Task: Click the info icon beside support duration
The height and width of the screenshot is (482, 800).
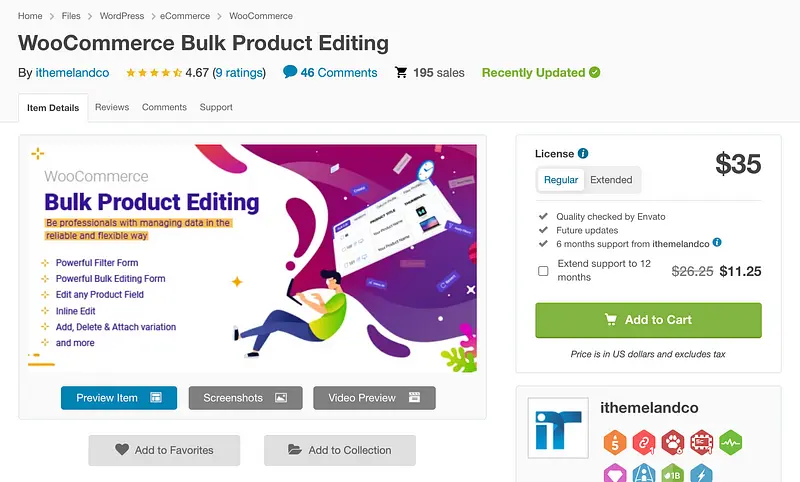Action: [x=717, y=243]
